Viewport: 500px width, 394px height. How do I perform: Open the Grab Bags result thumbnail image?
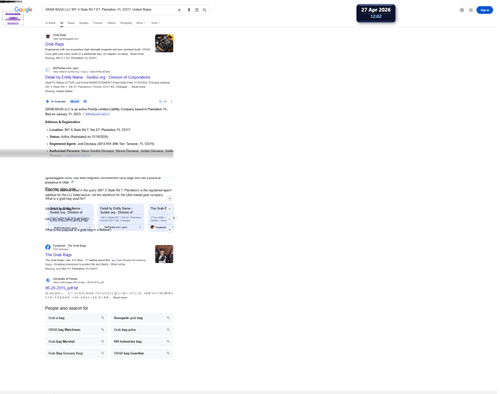[x=164, y=43]
